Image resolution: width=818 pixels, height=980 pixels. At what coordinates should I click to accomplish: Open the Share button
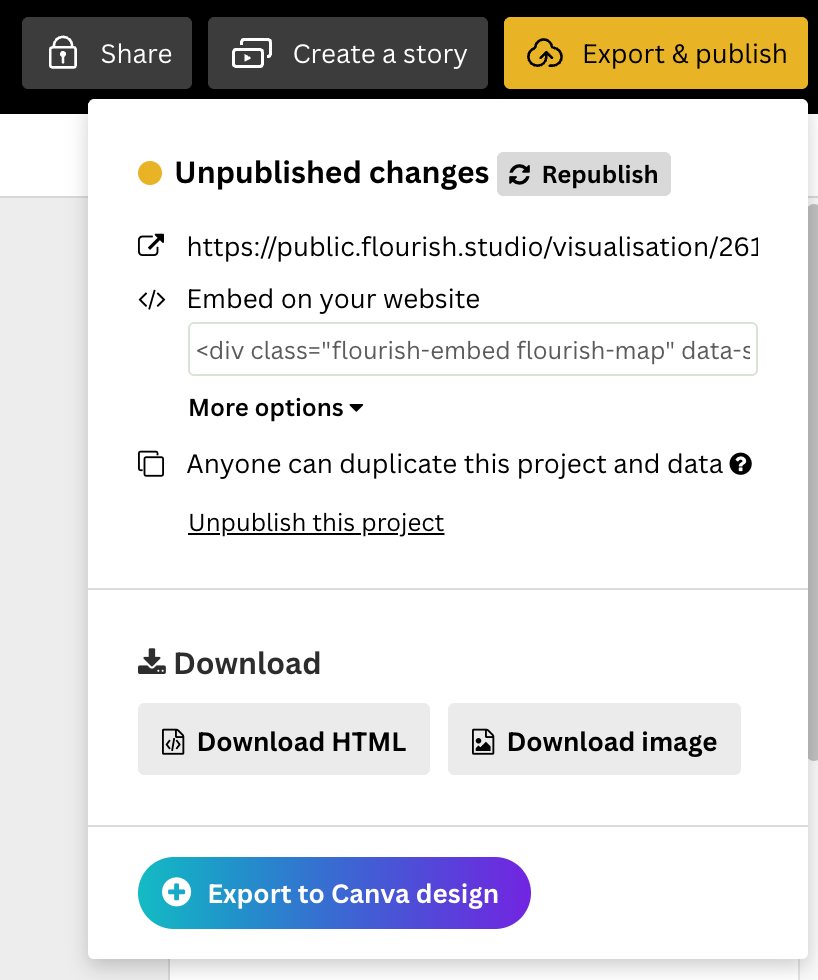(107, 54)
